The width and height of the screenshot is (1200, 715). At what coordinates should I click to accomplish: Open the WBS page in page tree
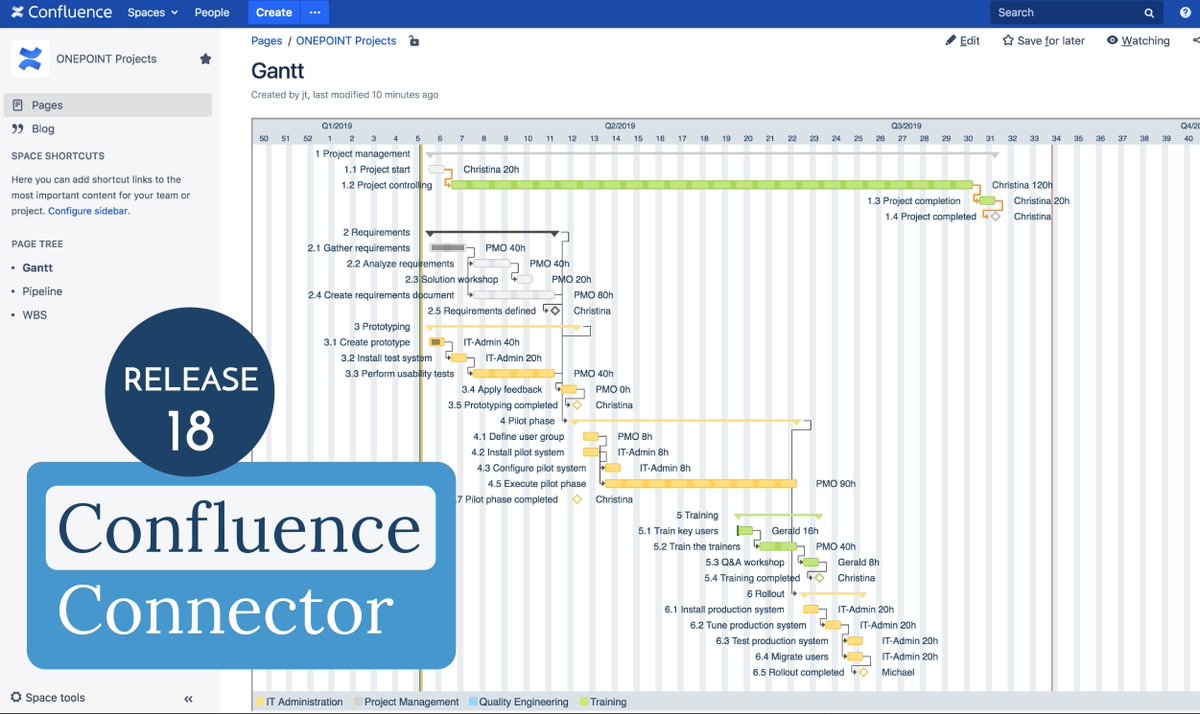(35, 315)
